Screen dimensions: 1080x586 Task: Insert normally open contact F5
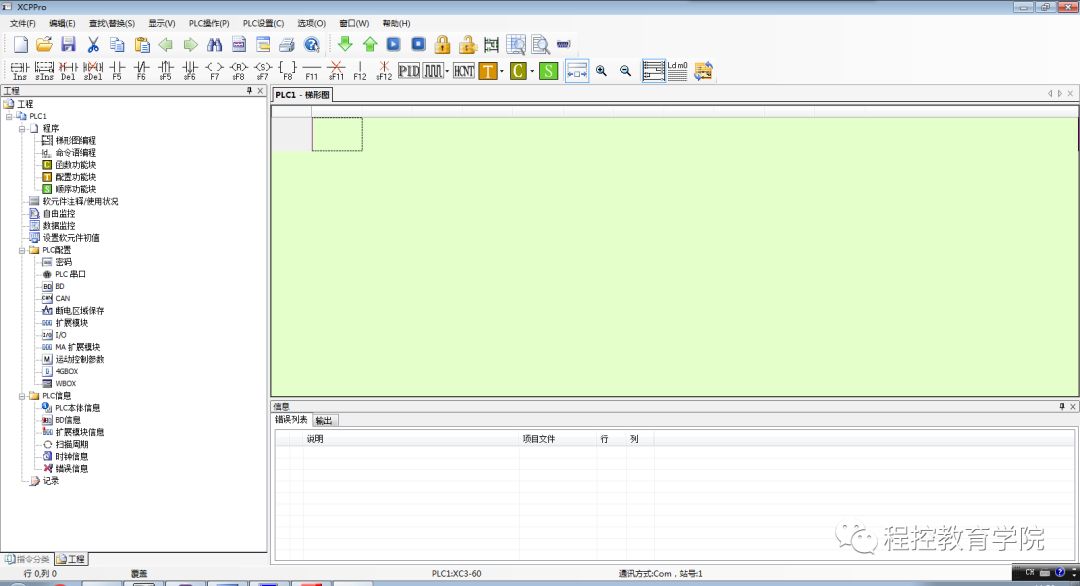coord(117,70)
